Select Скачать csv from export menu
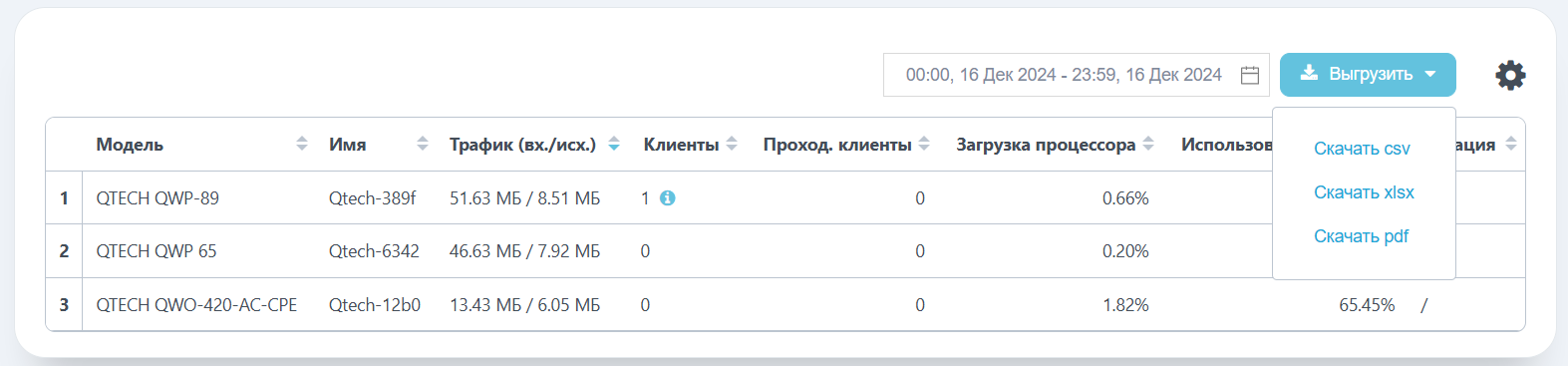The image size is (1568, 366). [x=1362, y=149]
